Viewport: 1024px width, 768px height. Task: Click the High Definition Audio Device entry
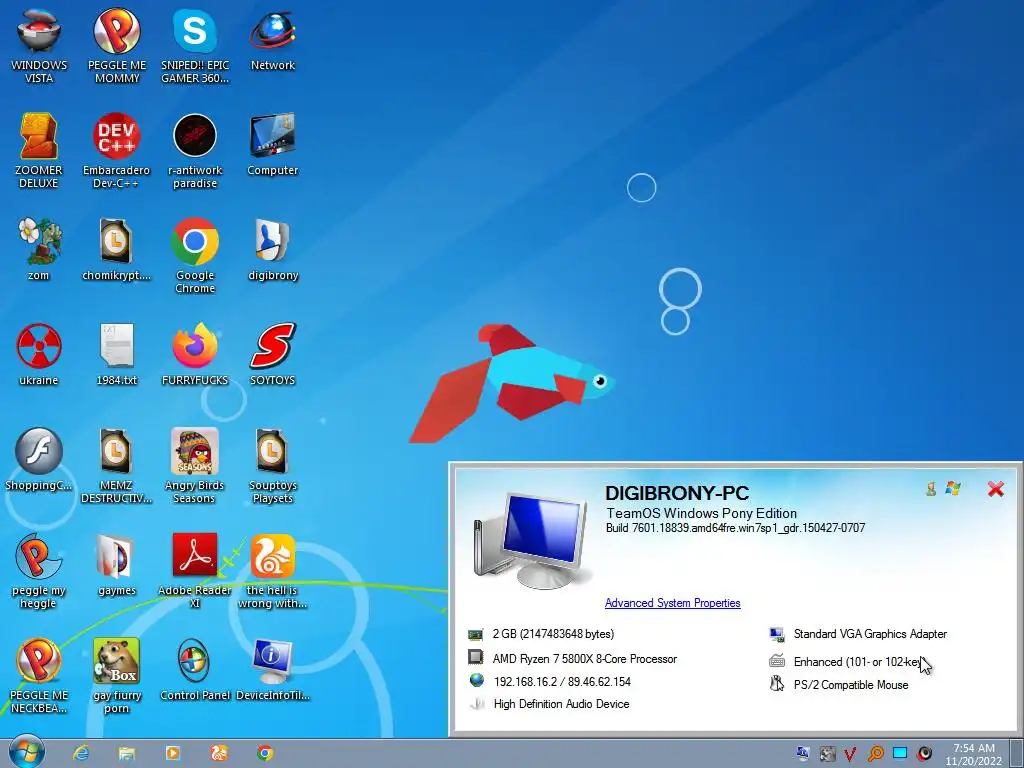point(561,704)
